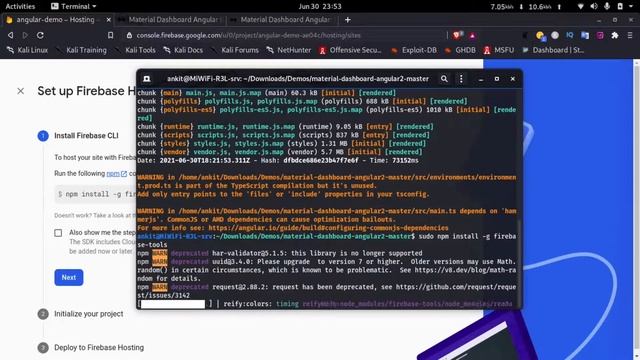Click the gray circle extension icon
Viewport: 640px width, 360px height.
click(x=555, y=36)
